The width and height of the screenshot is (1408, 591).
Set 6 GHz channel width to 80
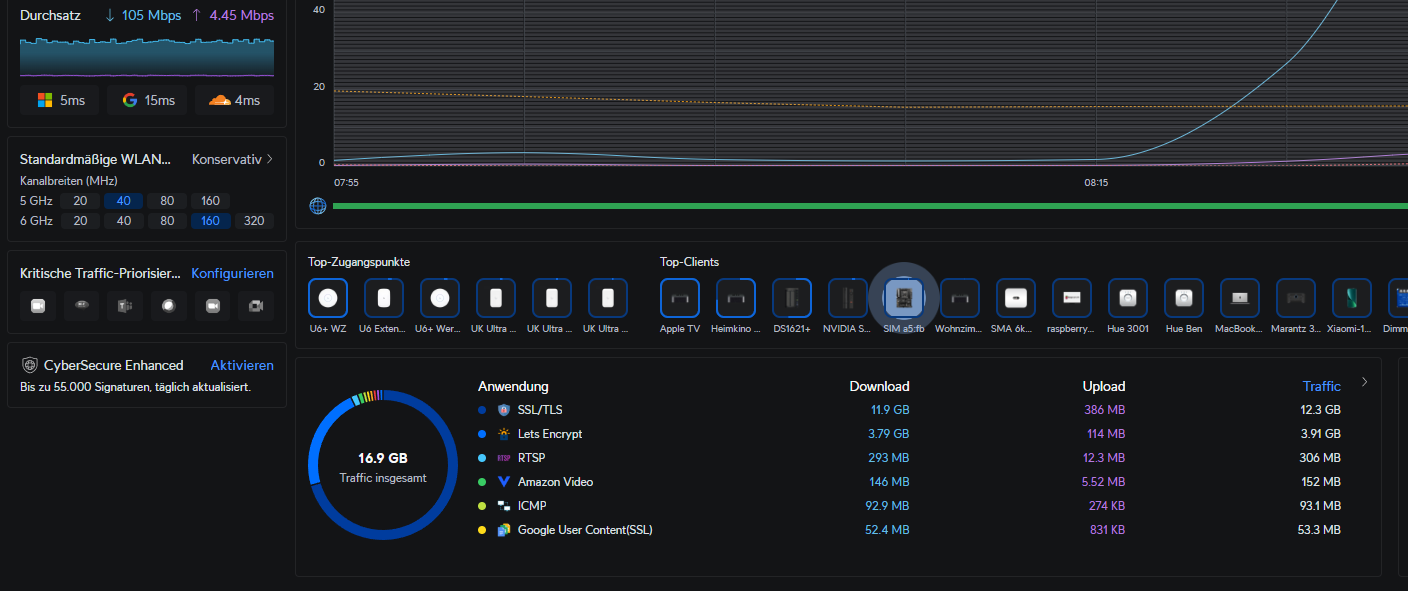(167, 221)
